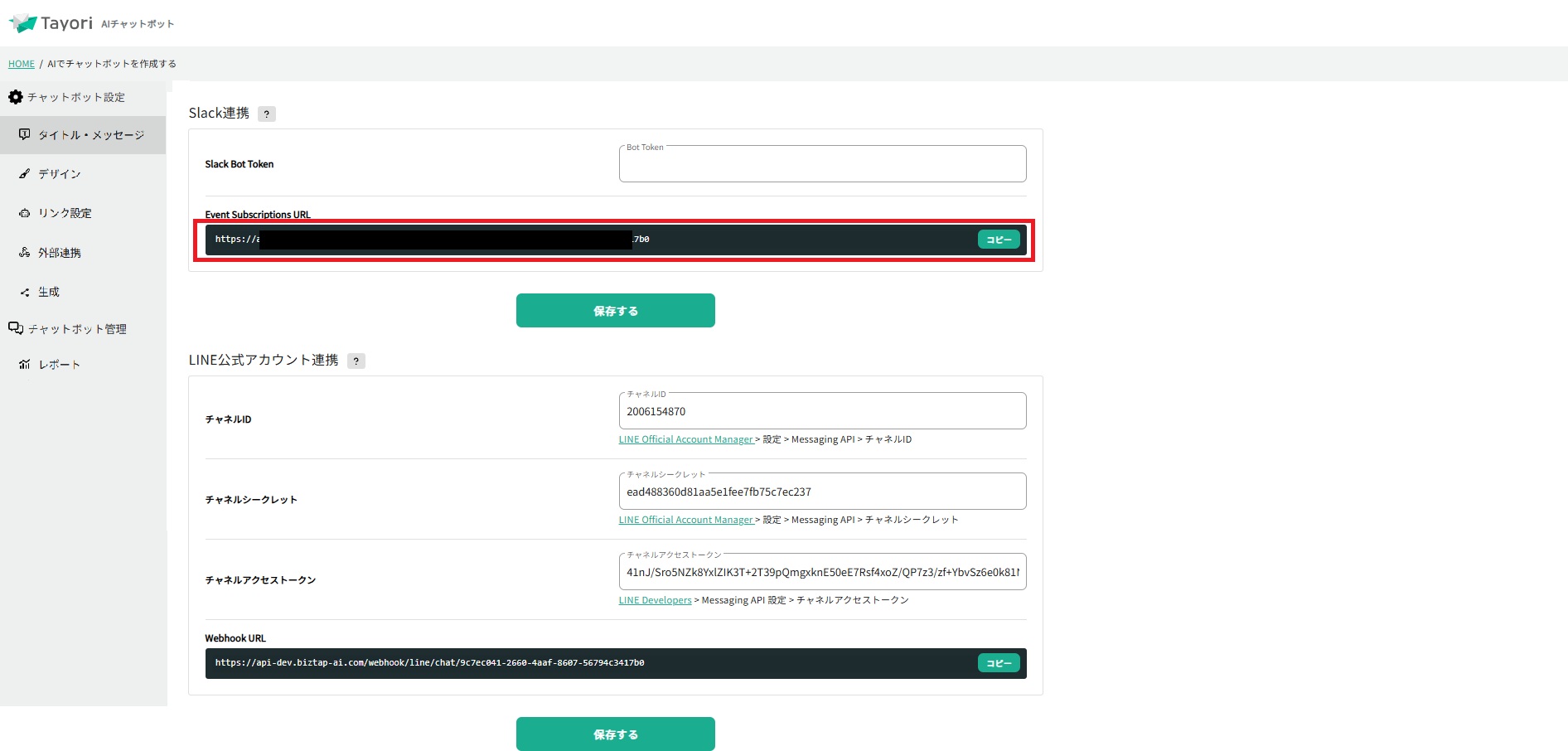Click the report chart icon in sidebar
The height and width of the screenshot is (751, 1568).
coord(25,365)
